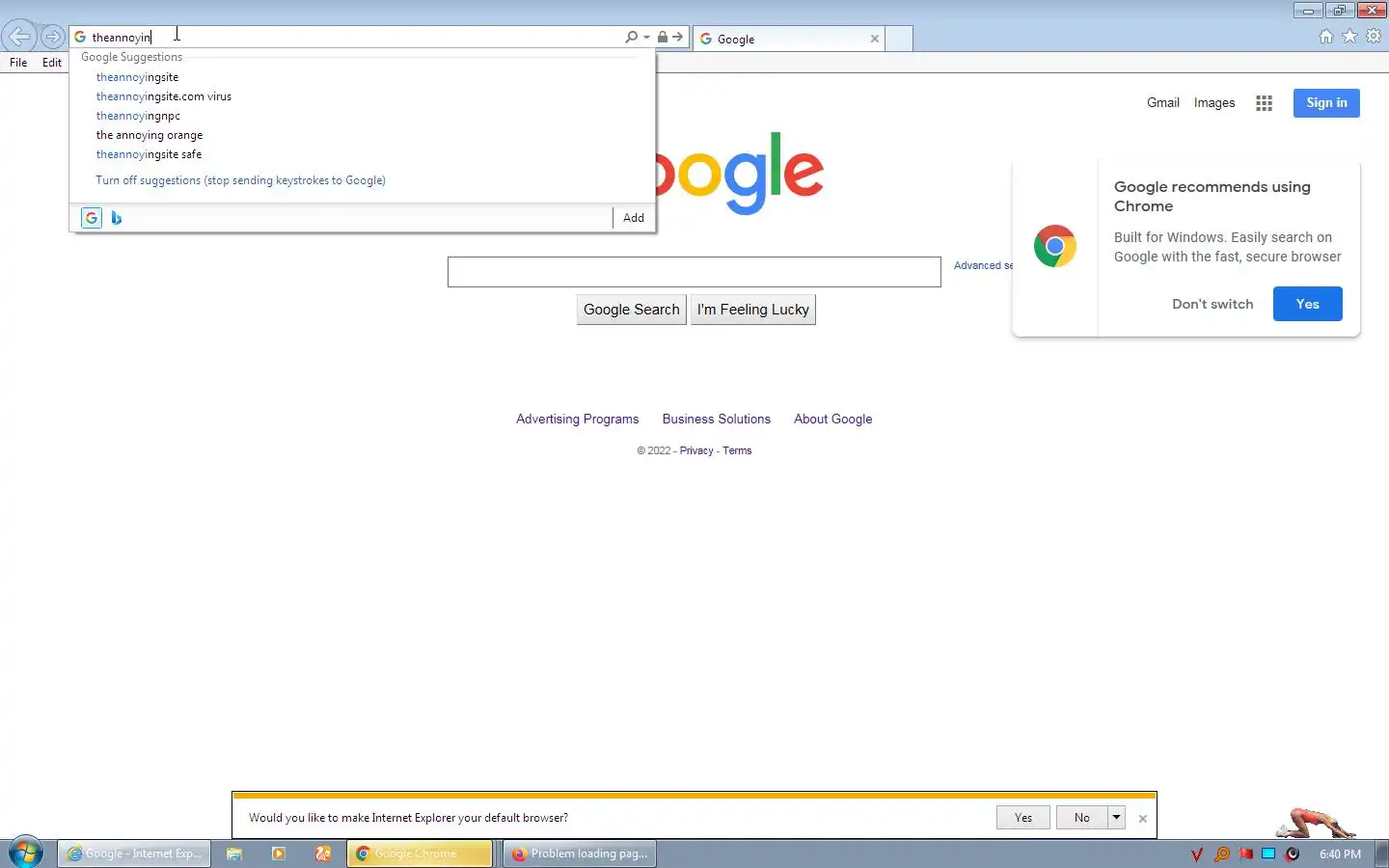
Task: Switch to Google Chrome taskbar item
Action: point(420,854)
